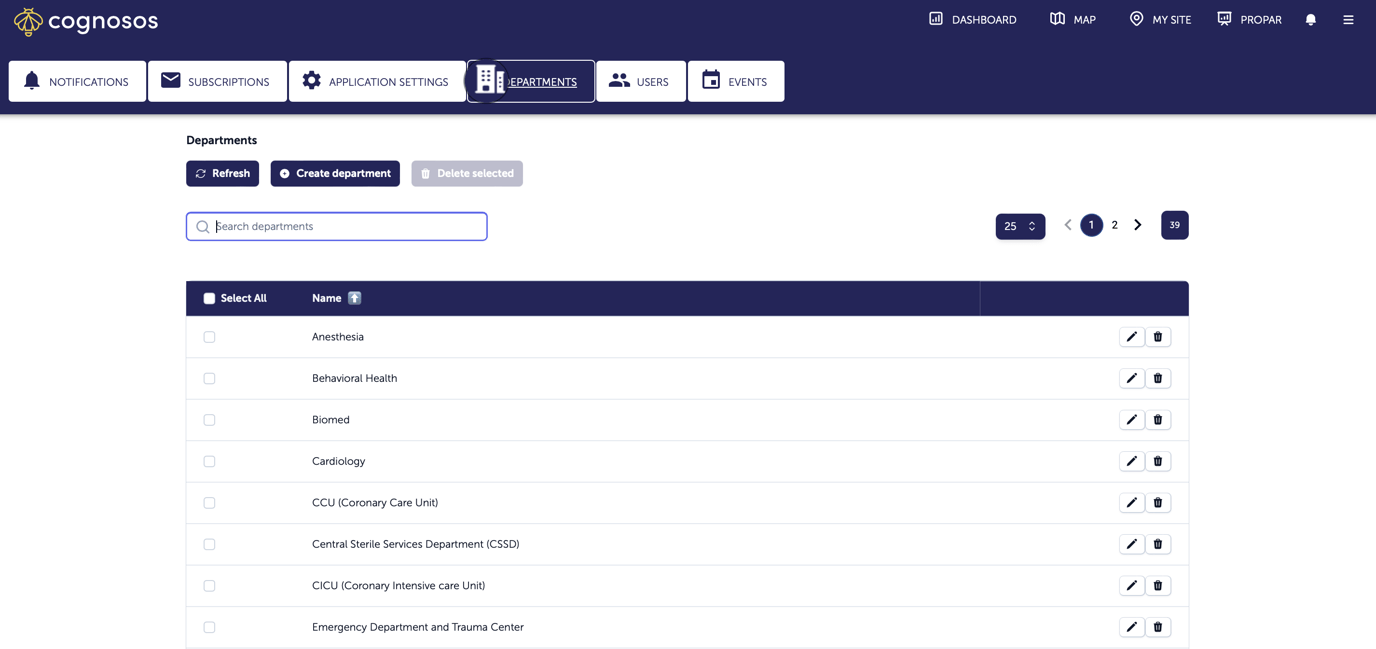Click the Cardiology name text
Image resolution: width=1376 pixels, height=649 pixels.
tap(339, 462)
